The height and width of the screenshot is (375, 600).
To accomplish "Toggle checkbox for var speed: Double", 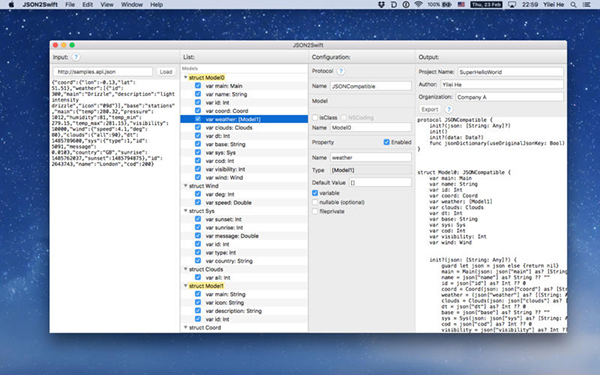I will click(x=198, y=202).
